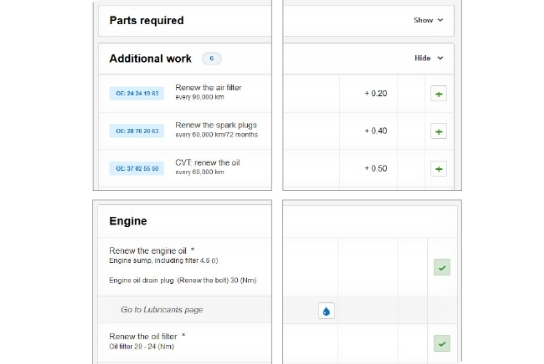Click the Engine section heading
The width and height of the screenshot is (544, 364).
point(128,221)
